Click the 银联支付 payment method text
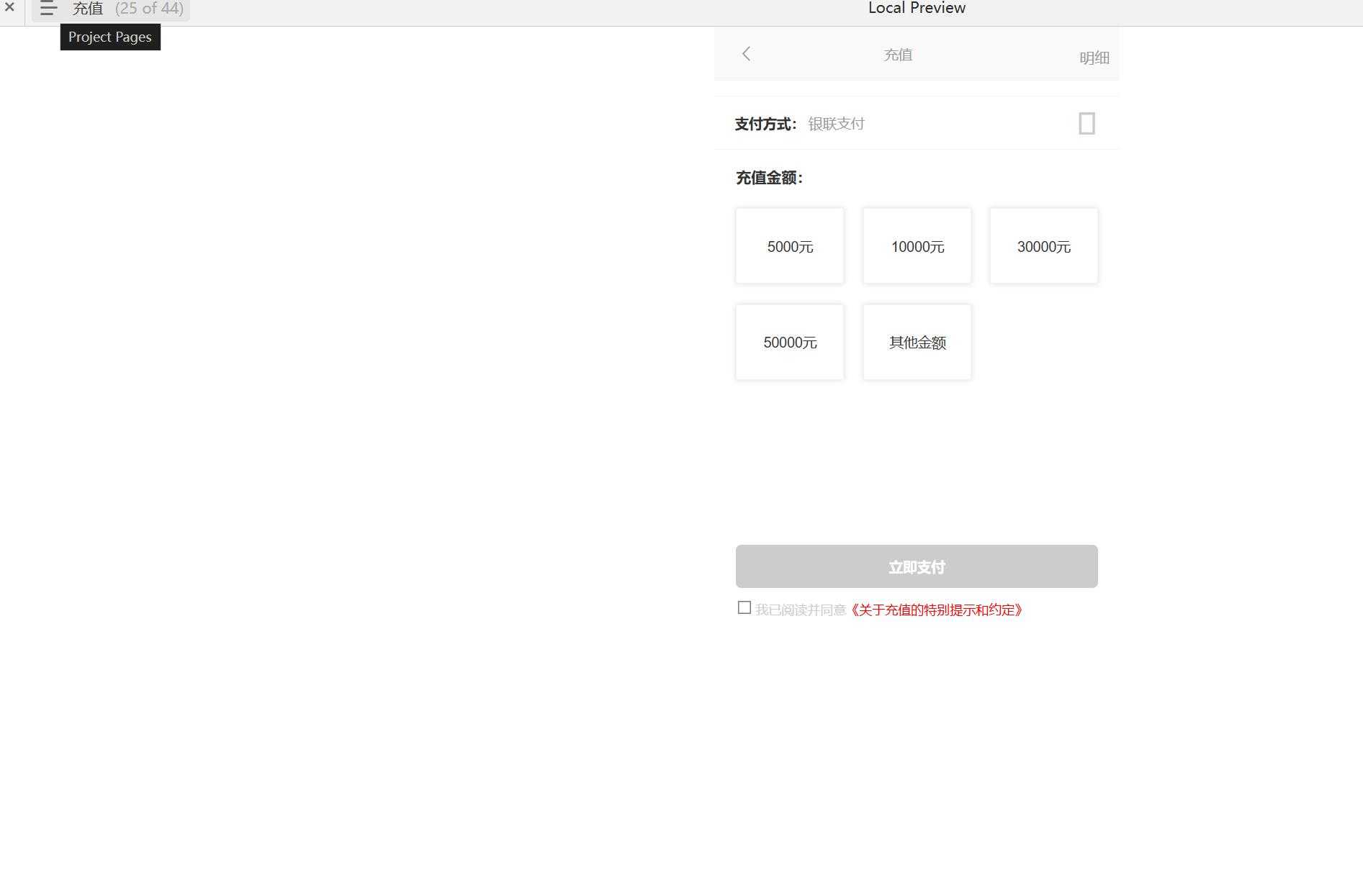The image size is (1363, 896). pos(836,123)
